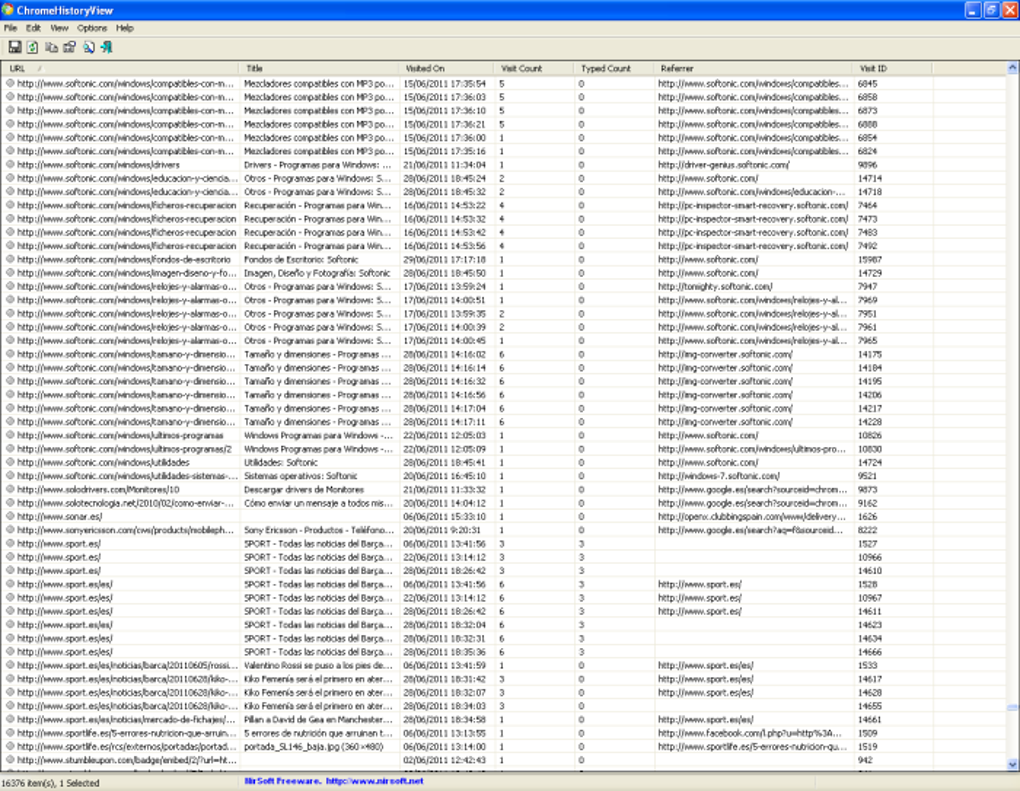Screen dimensions: 1020x791
Task: Select the title 'Utilidades: Softonic'
Action: 281,463
